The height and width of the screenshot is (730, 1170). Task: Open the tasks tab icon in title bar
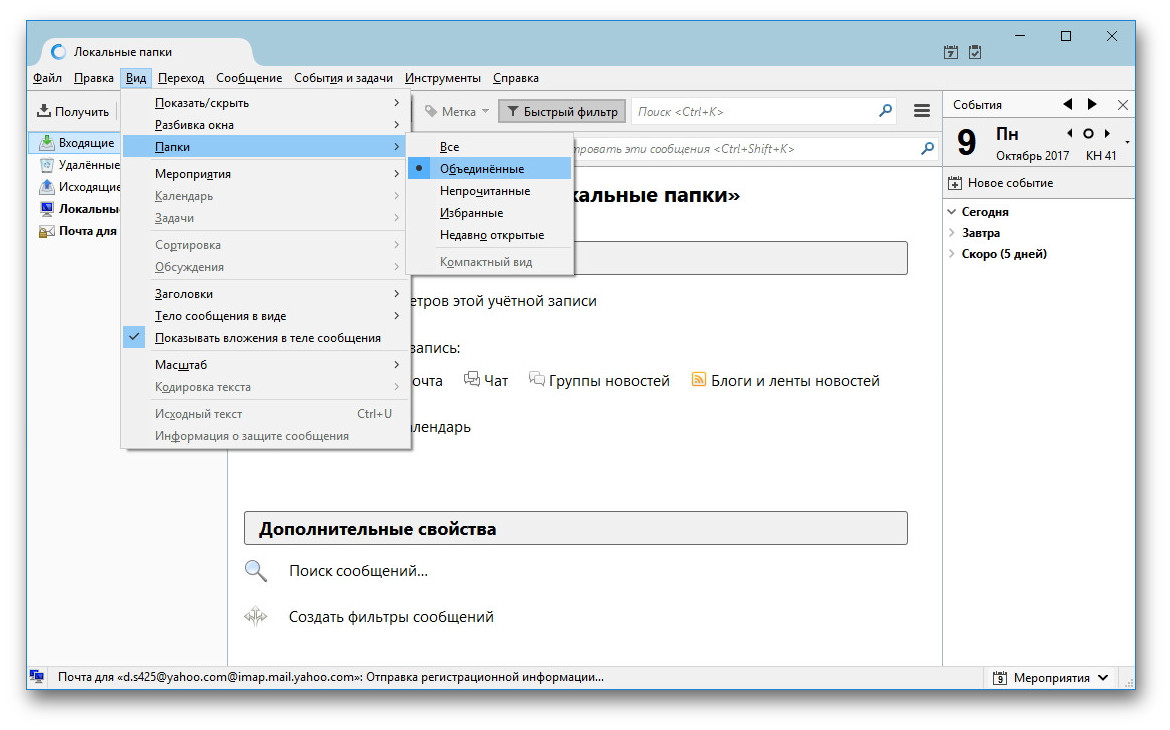(975, 52)
